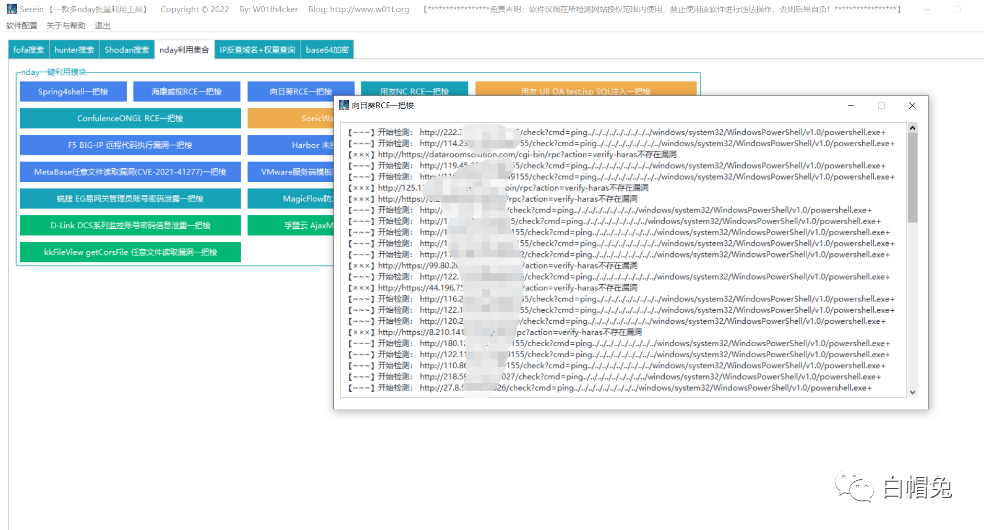The height and width of the screenshot is (530, 984).
Task: Click the 锐捷 EG易网关 密码泄露 button
Action: (130, 198)
